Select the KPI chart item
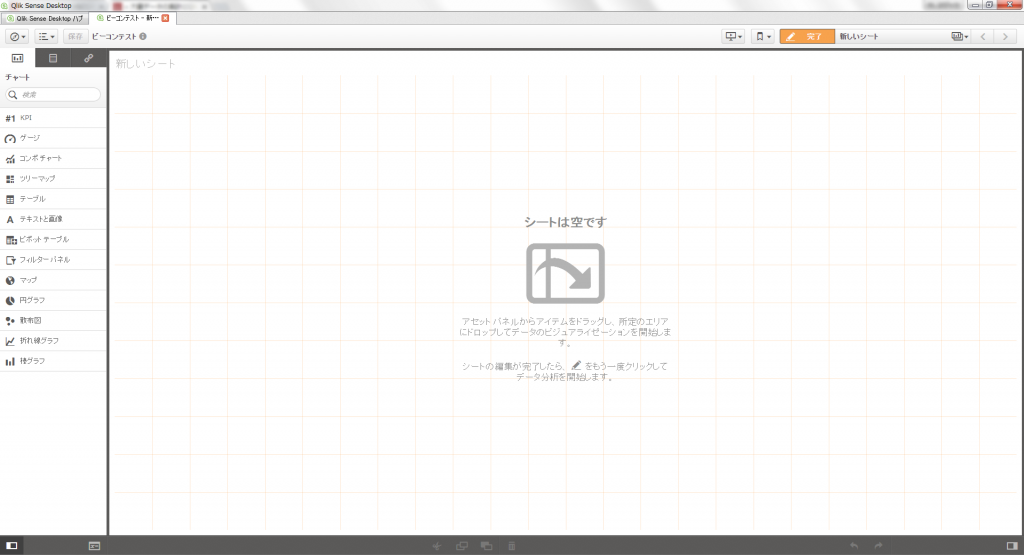Screen dimensions: 1024x555 (26, 118)
